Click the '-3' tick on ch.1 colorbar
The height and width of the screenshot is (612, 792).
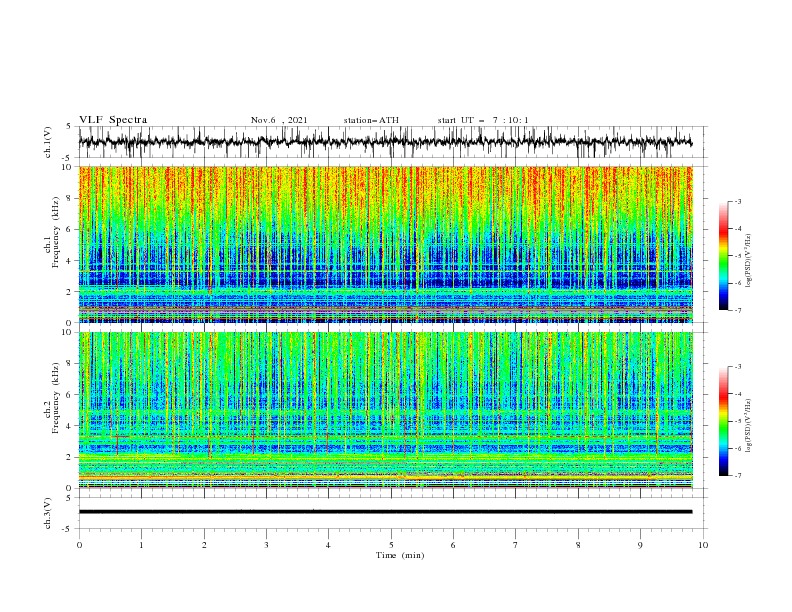(x=738, y=201)
